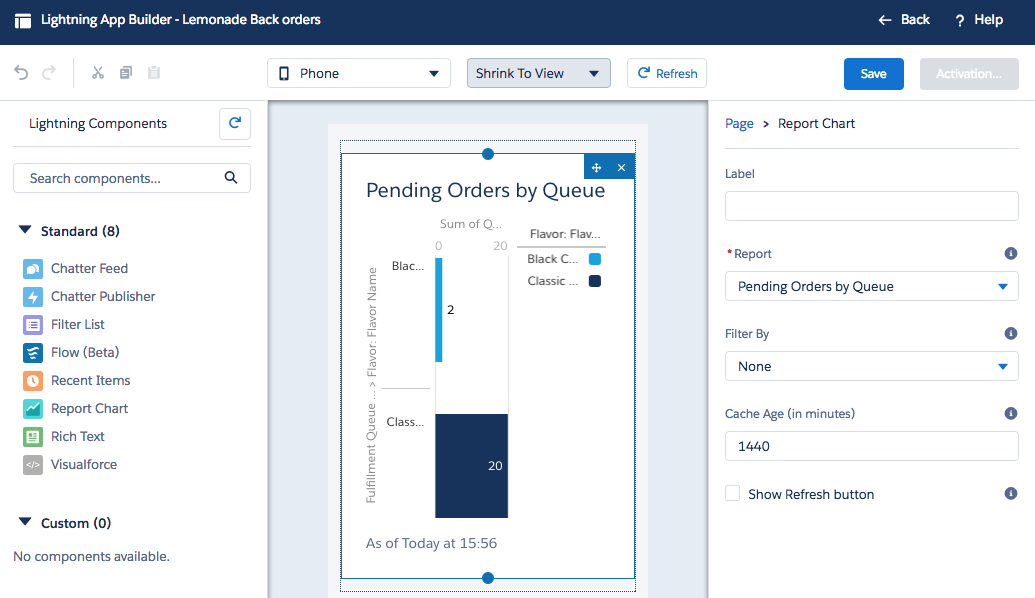
Task: Remove the Report Chart component from canvas
Action: click(x=621, y=167)
